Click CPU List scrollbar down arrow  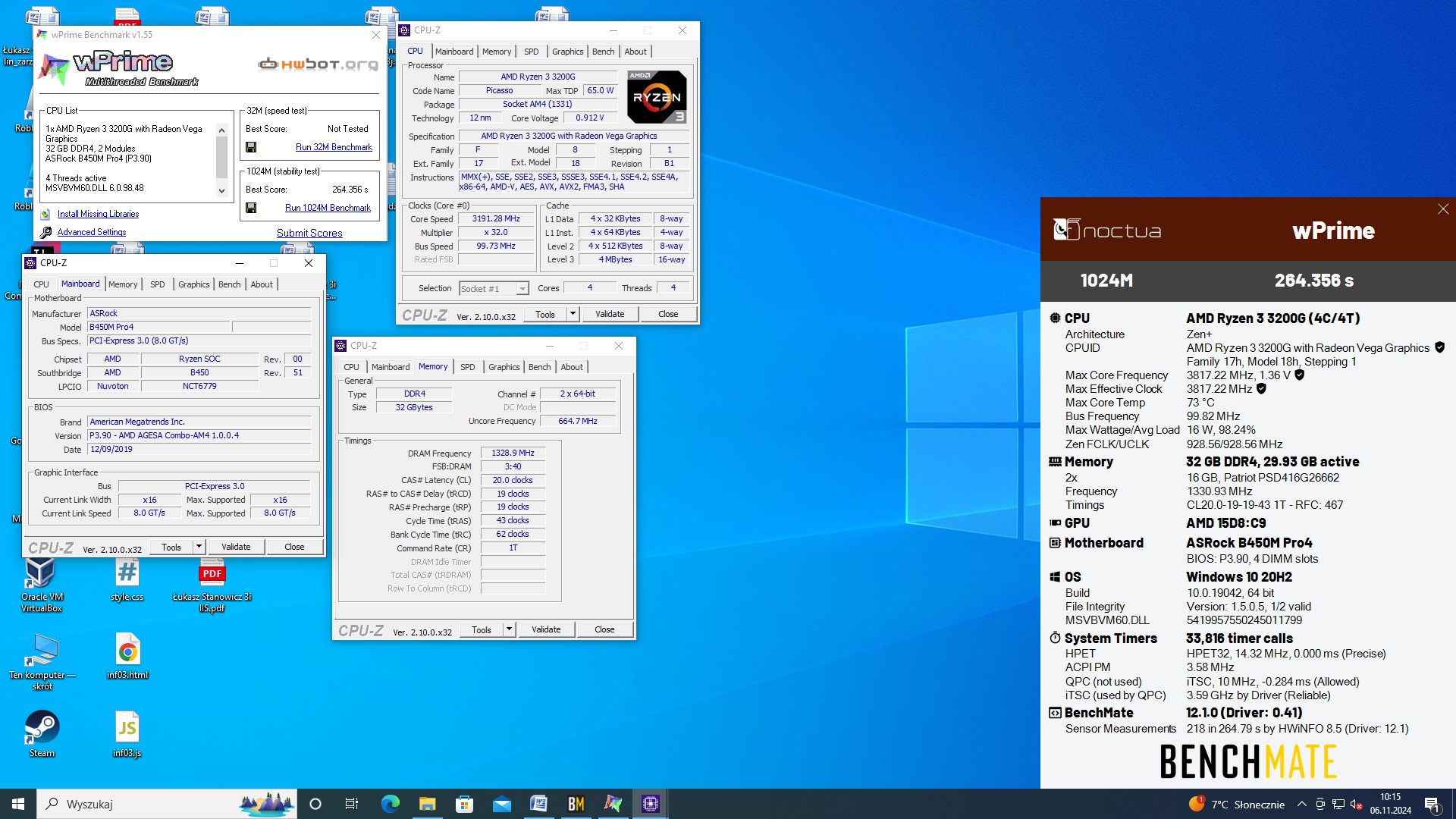(x=221, y=191)
